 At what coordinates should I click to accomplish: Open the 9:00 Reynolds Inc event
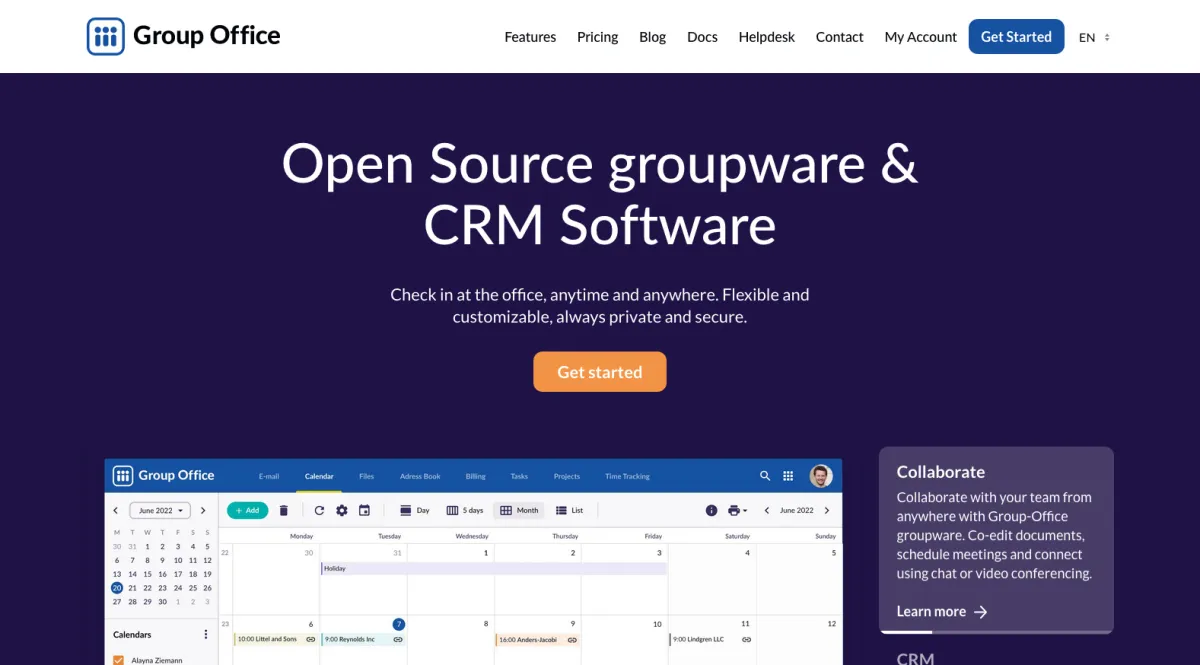point(363,639)
